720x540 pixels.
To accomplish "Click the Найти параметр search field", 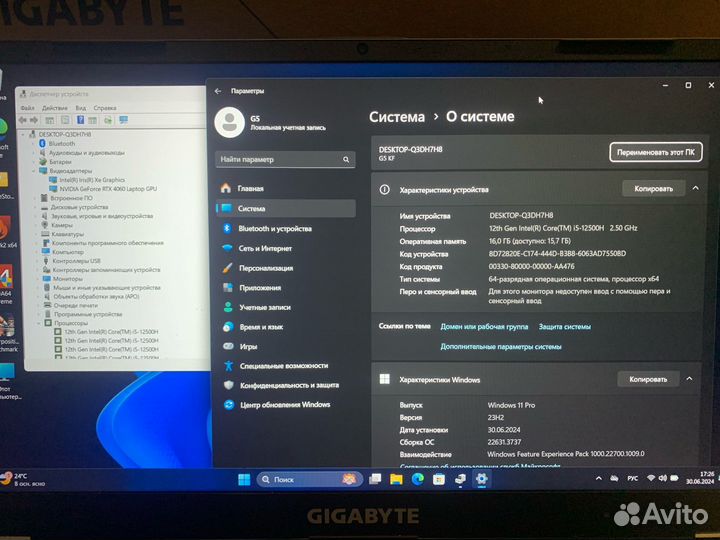I will tap(285, 159).
